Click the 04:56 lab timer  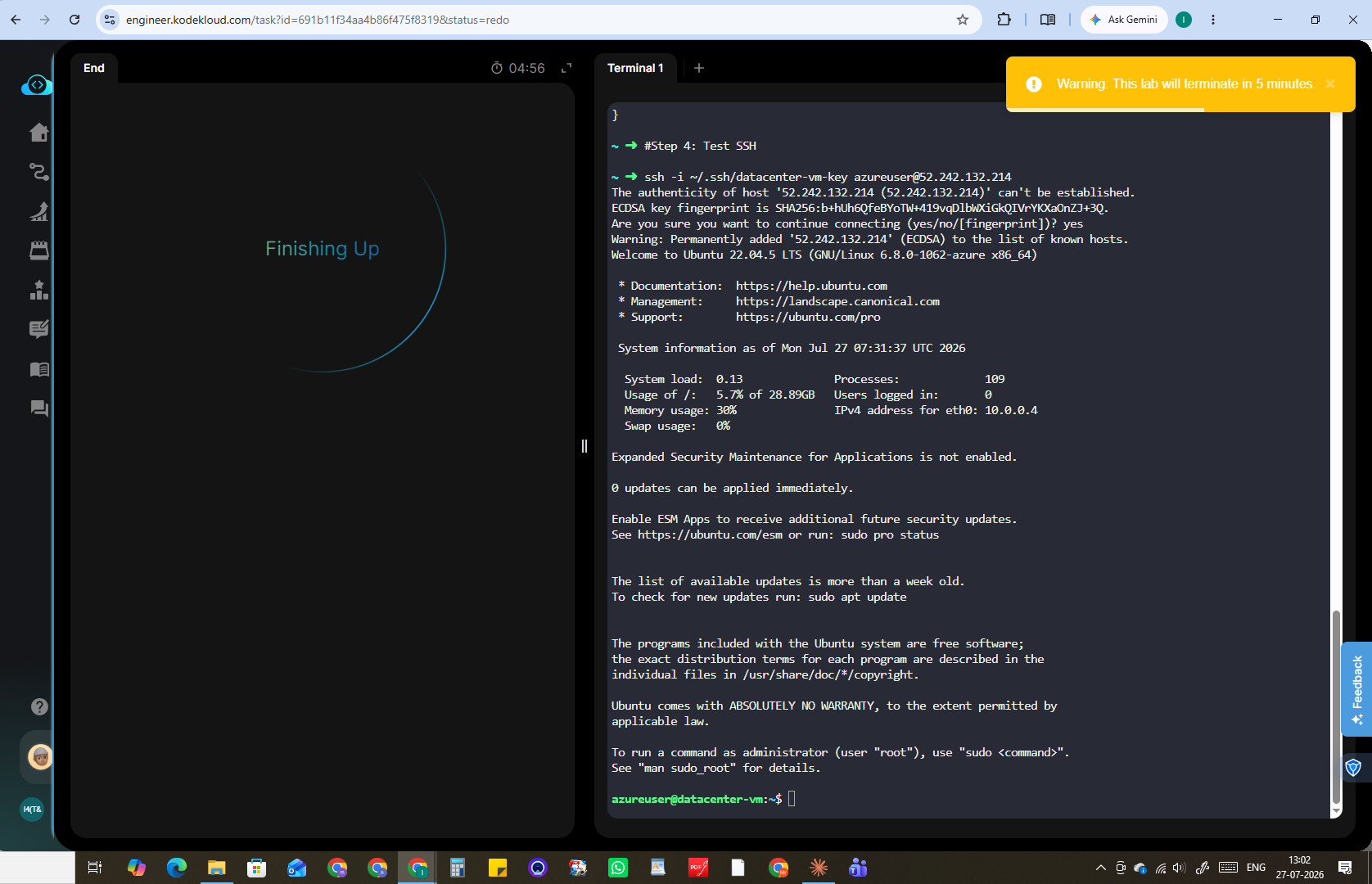tap(517, 68)
